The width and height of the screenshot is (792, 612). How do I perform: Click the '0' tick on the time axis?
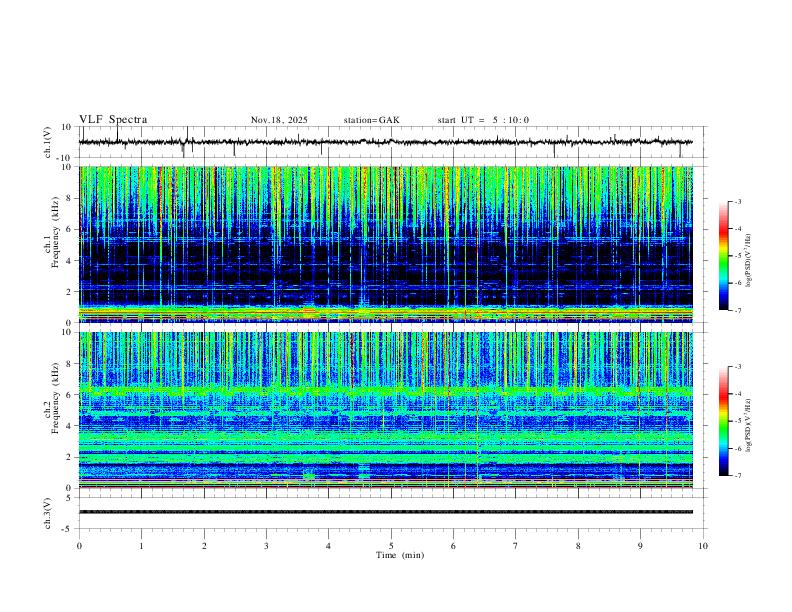click(79, 546)
